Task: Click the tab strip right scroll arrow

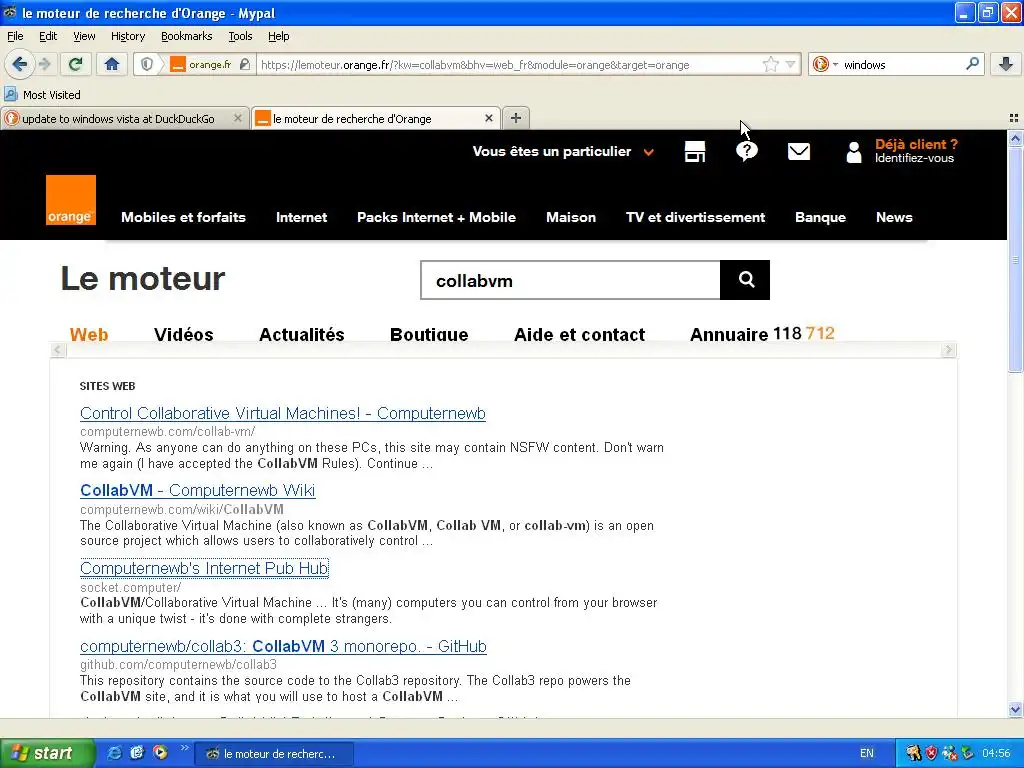Action: tap(948, 350)
